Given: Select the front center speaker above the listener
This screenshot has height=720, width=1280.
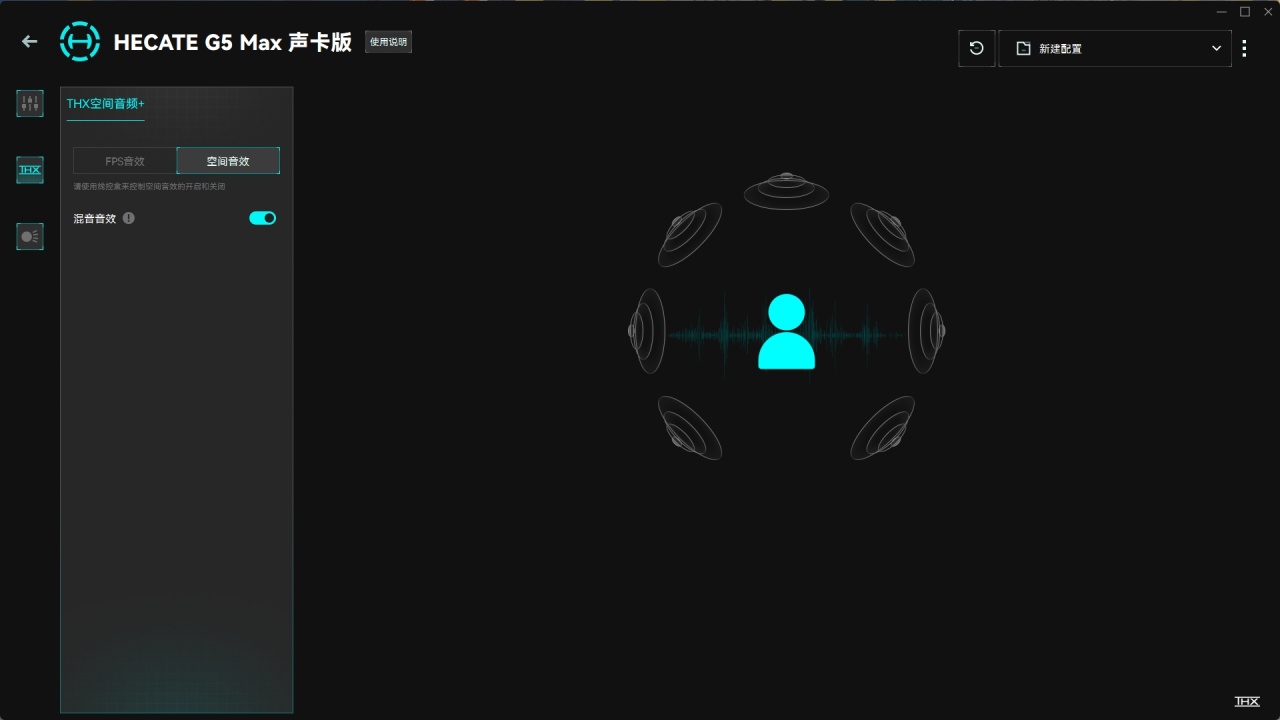Looking at the screenshot, I should pos(786,190).
